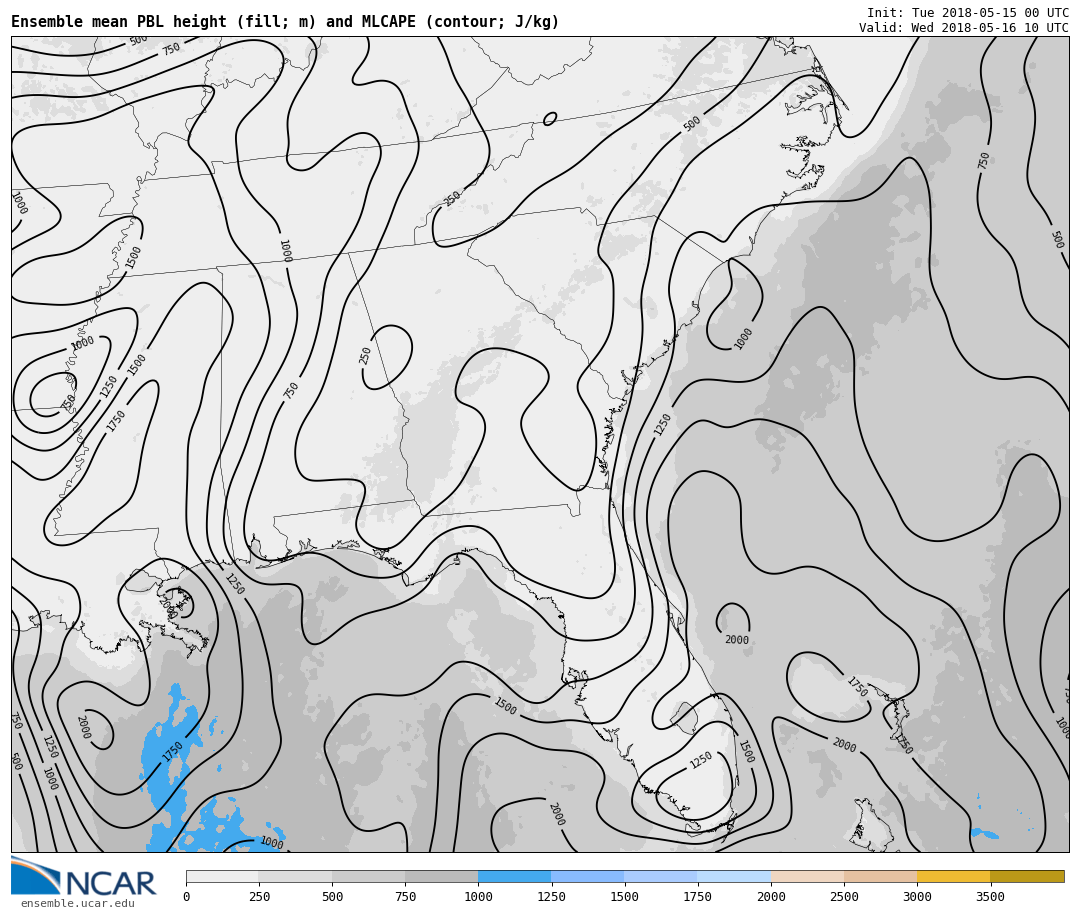The image size is (1080, 915).
Task: Pick the 1500–1750 light blue colorbar segment
Action: click(x=661, y=876)
